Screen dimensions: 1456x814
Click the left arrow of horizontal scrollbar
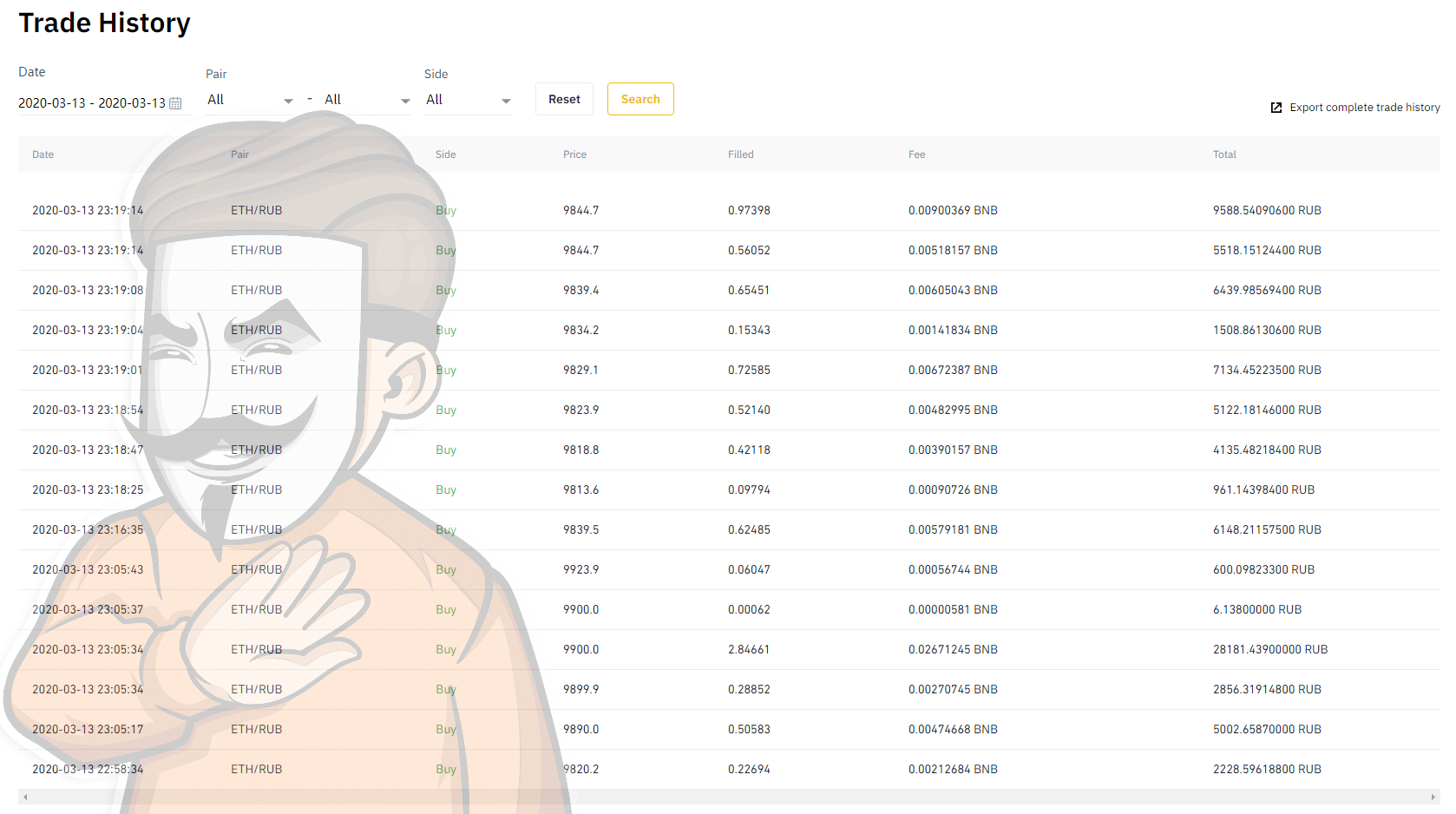[x=25, y=797]
